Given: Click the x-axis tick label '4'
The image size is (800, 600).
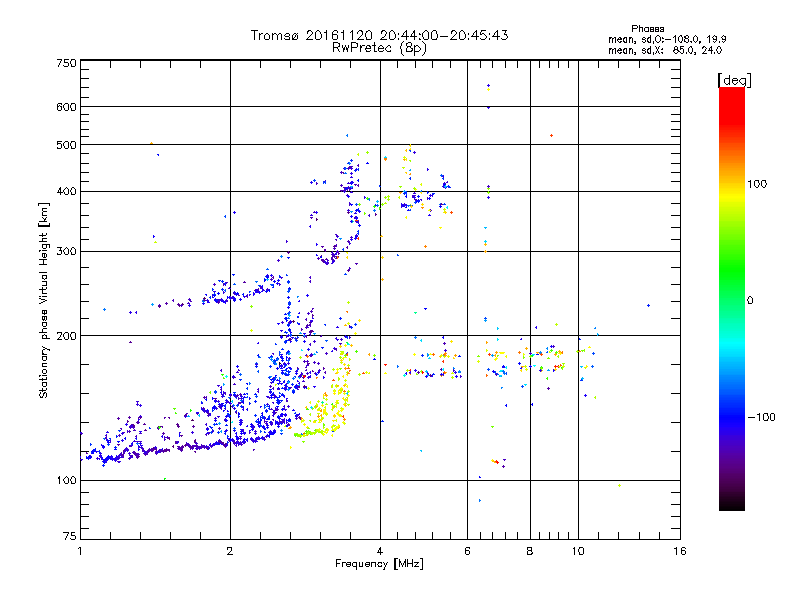Looking at the screenshot, I should pos(380,551).
